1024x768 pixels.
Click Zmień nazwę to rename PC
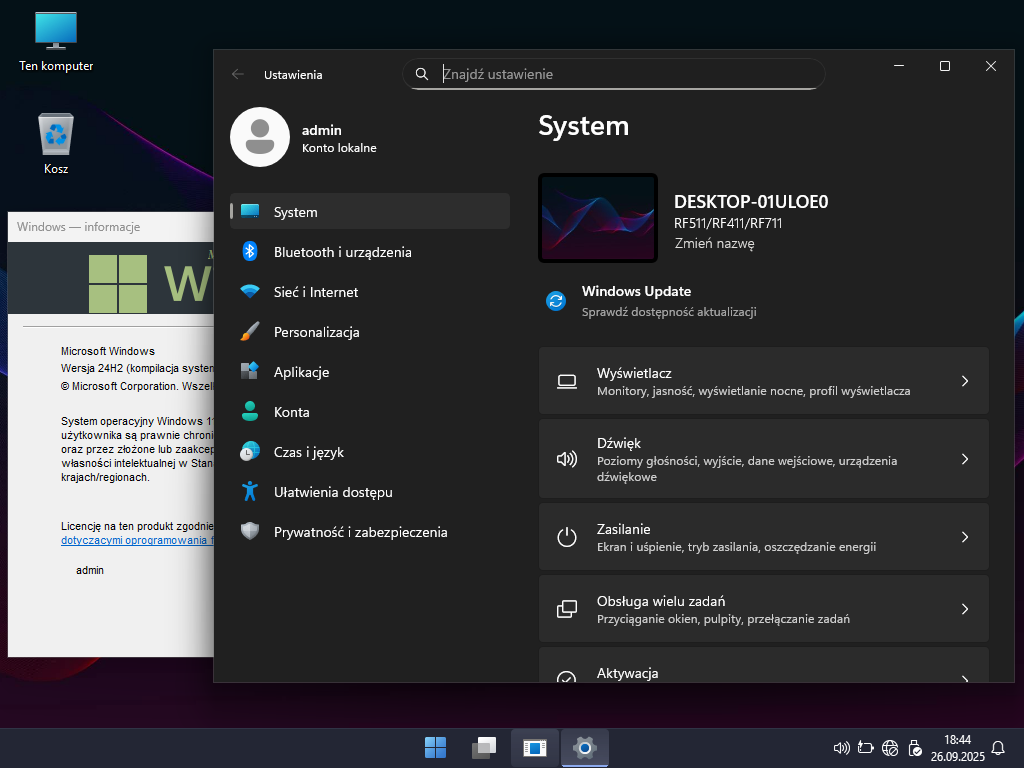tap(714, 243)
